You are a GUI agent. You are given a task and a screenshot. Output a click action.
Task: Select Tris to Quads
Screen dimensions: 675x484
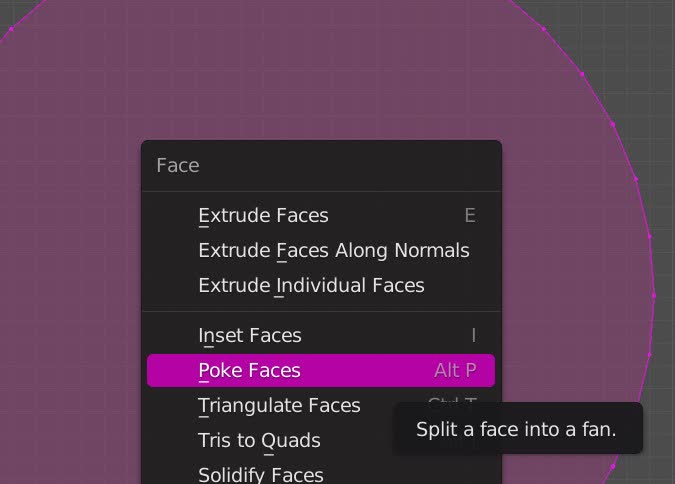tap(259, 441)
